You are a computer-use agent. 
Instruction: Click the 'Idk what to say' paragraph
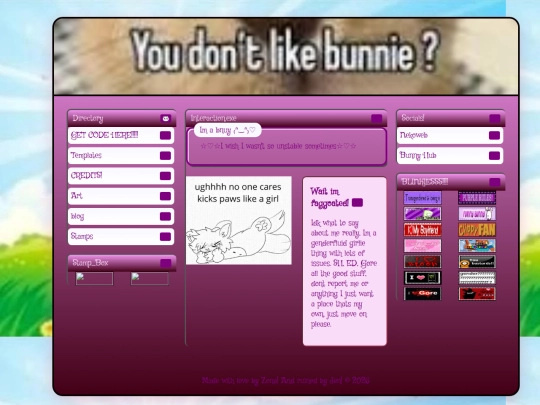344,273
